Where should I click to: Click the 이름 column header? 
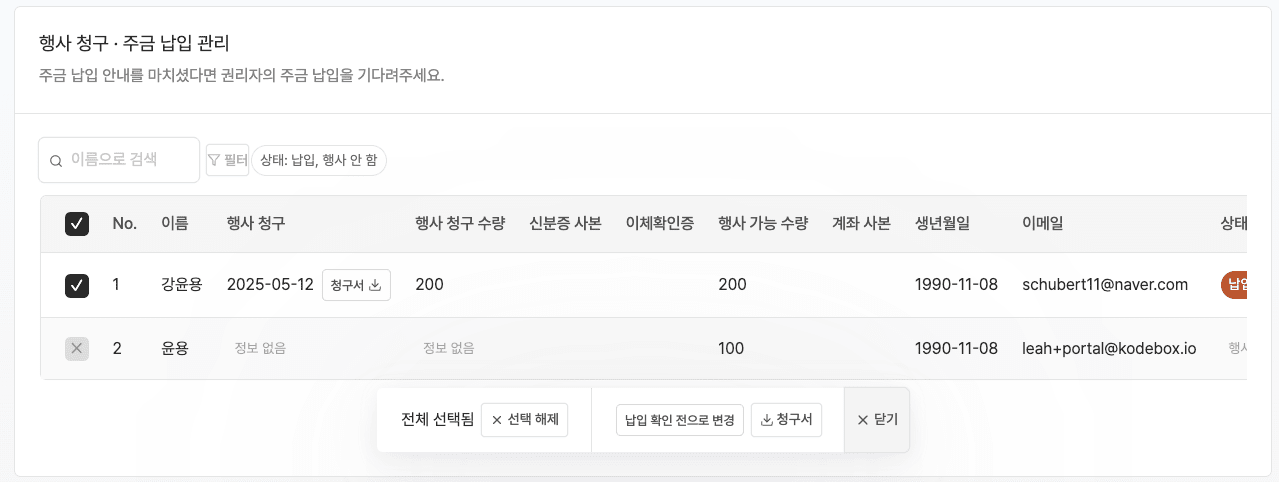pyautogui.click(x=174, y=224)
